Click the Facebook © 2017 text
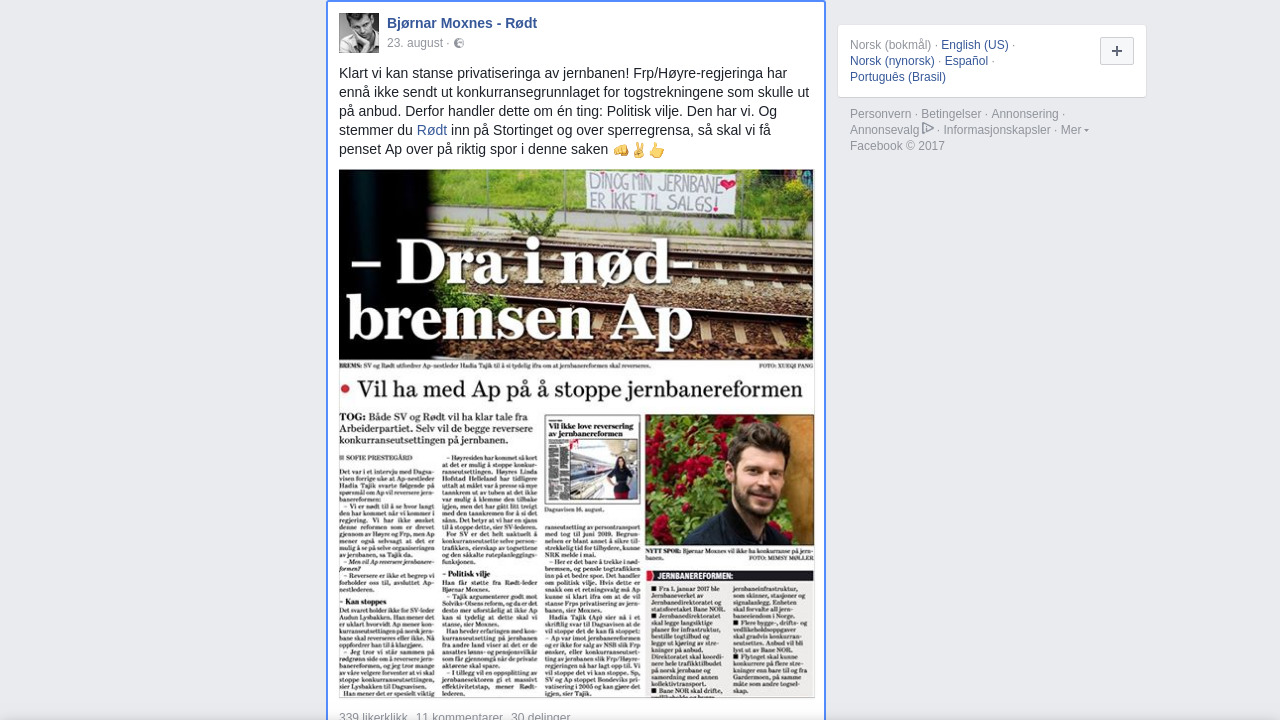Image resolution: width=1280 pixels, height=720 pixels. [x=897, y=146]
